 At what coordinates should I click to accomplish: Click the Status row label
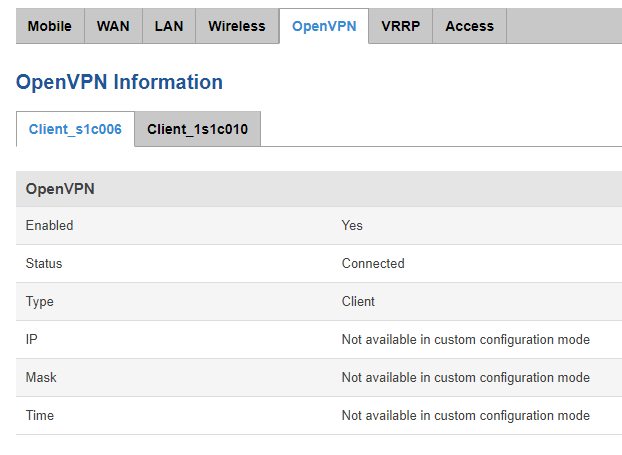tap(44, 263)
